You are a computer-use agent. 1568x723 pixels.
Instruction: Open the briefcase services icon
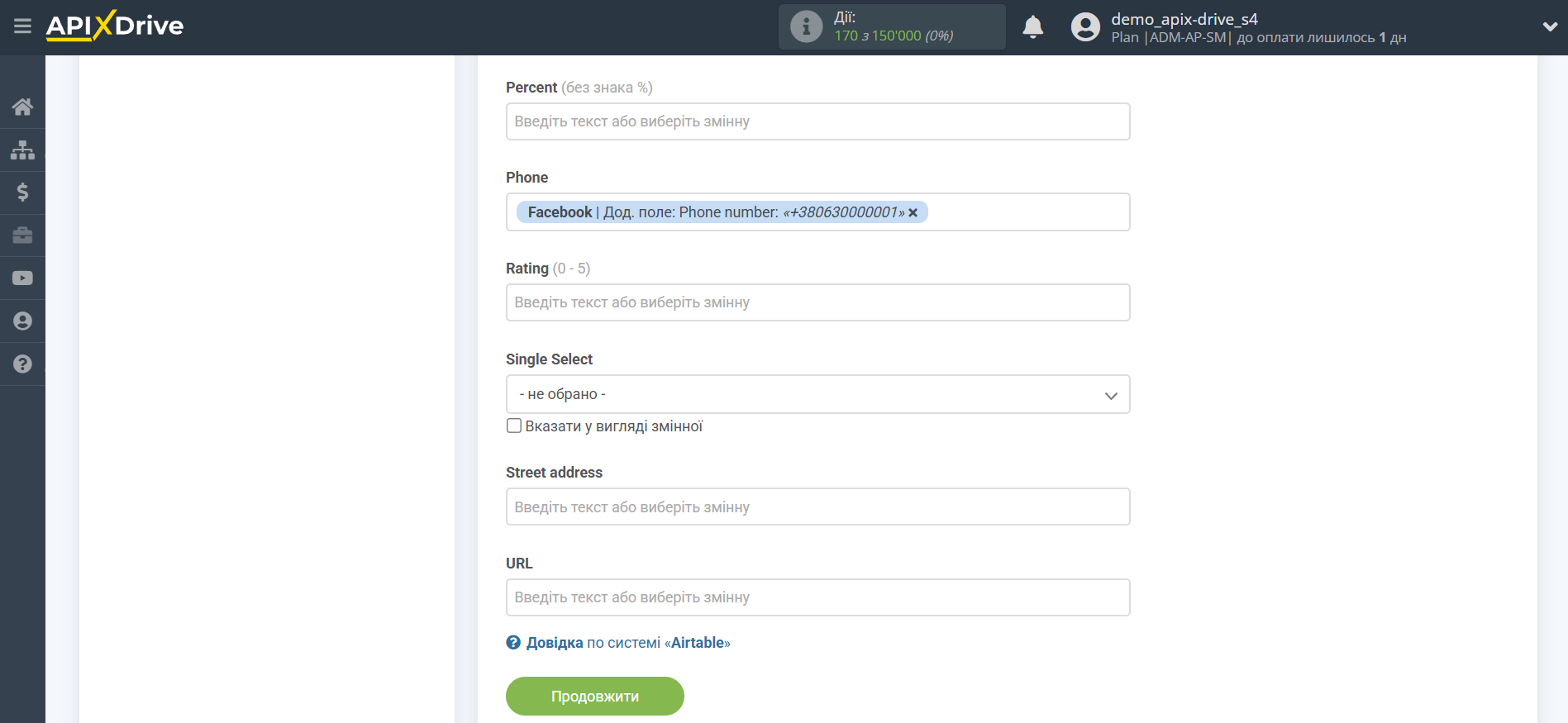[x=22, y=235]
